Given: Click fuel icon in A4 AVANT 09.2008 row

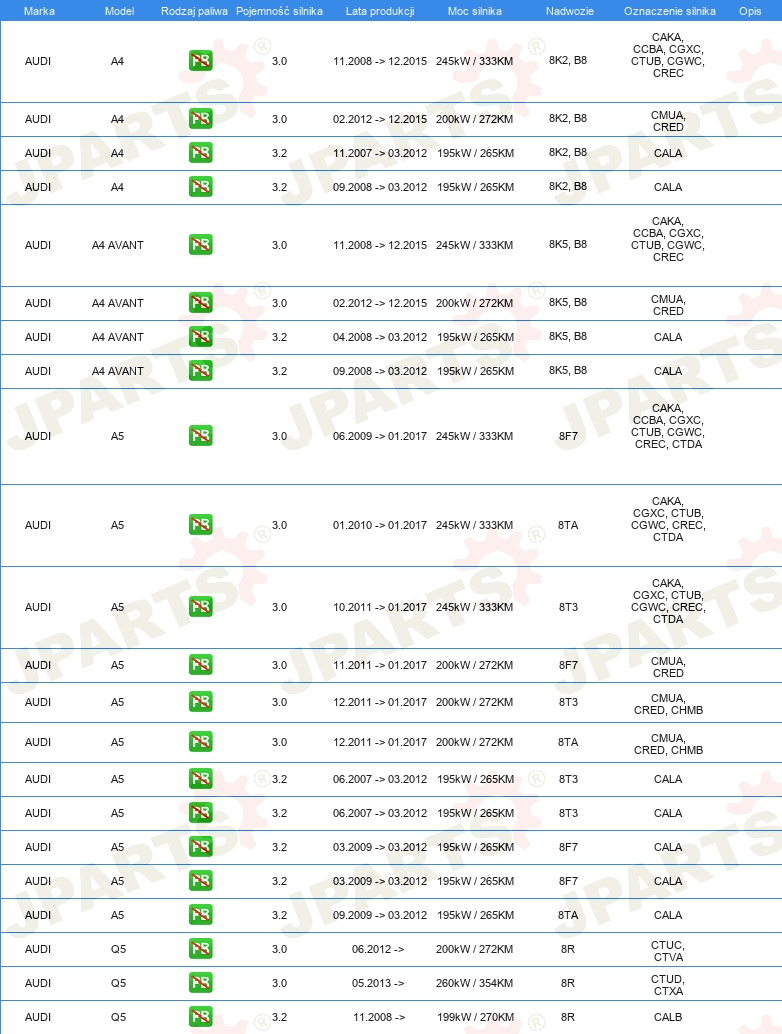Looking at the screenshot, I should coord(200,371).
